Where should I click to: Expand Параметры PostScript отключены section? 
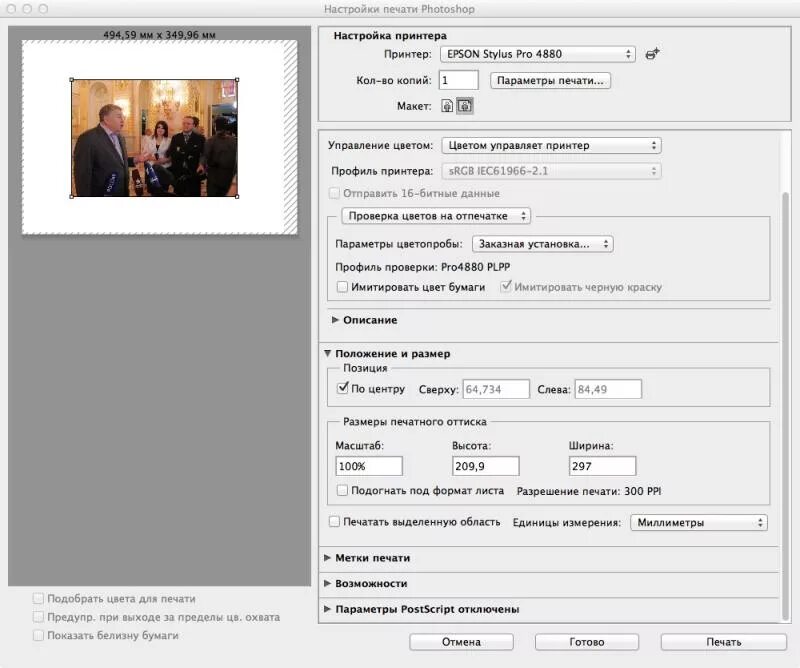(x=328, y=609)
